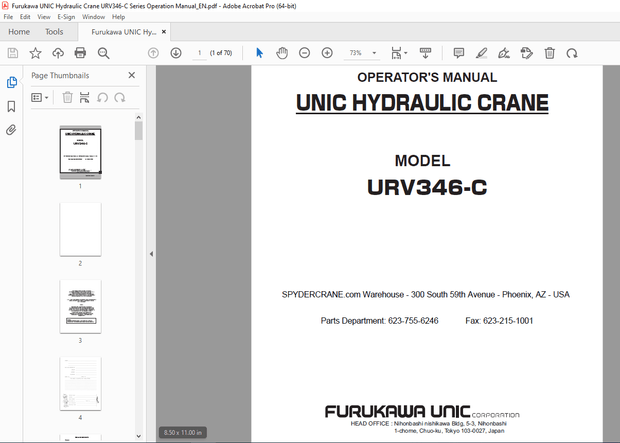Show the Attachments paperclip panel

[11, 130]
